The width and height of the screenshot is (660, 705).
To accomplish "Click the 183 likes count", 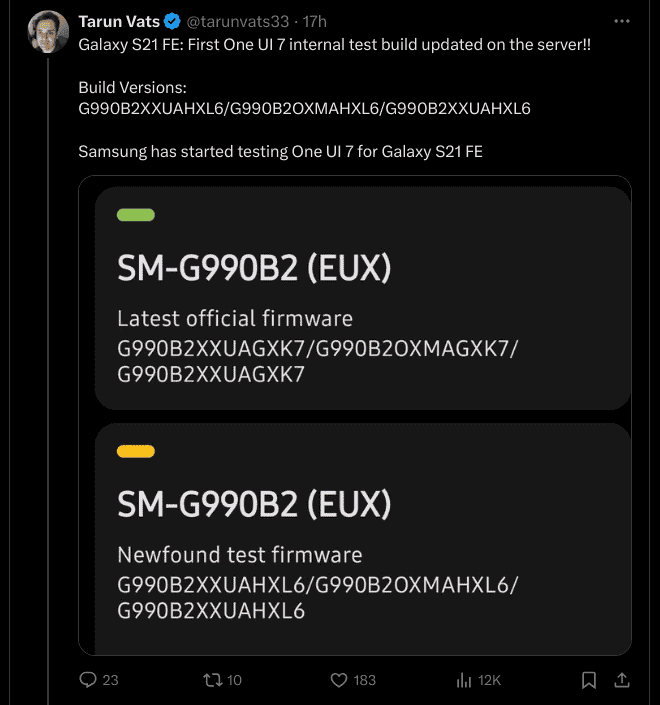I will tap(364, 680).
